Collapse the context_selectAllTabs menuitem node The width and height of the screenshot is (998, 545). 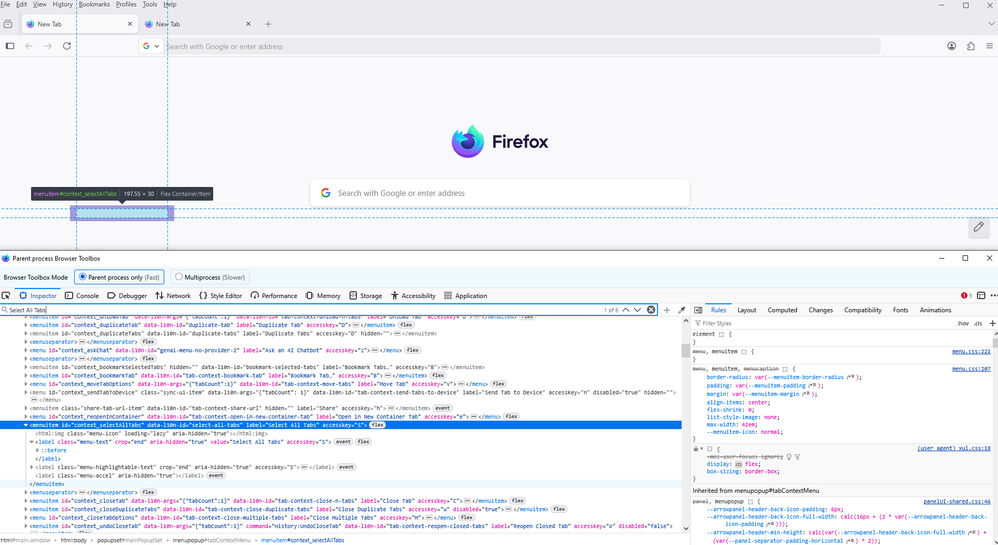26,425
